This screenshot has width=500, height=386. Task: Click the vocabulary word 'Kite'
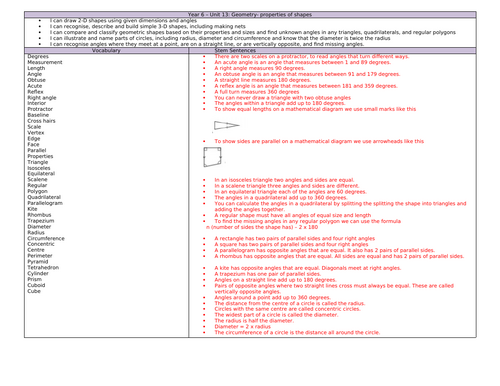coord(32,209)
